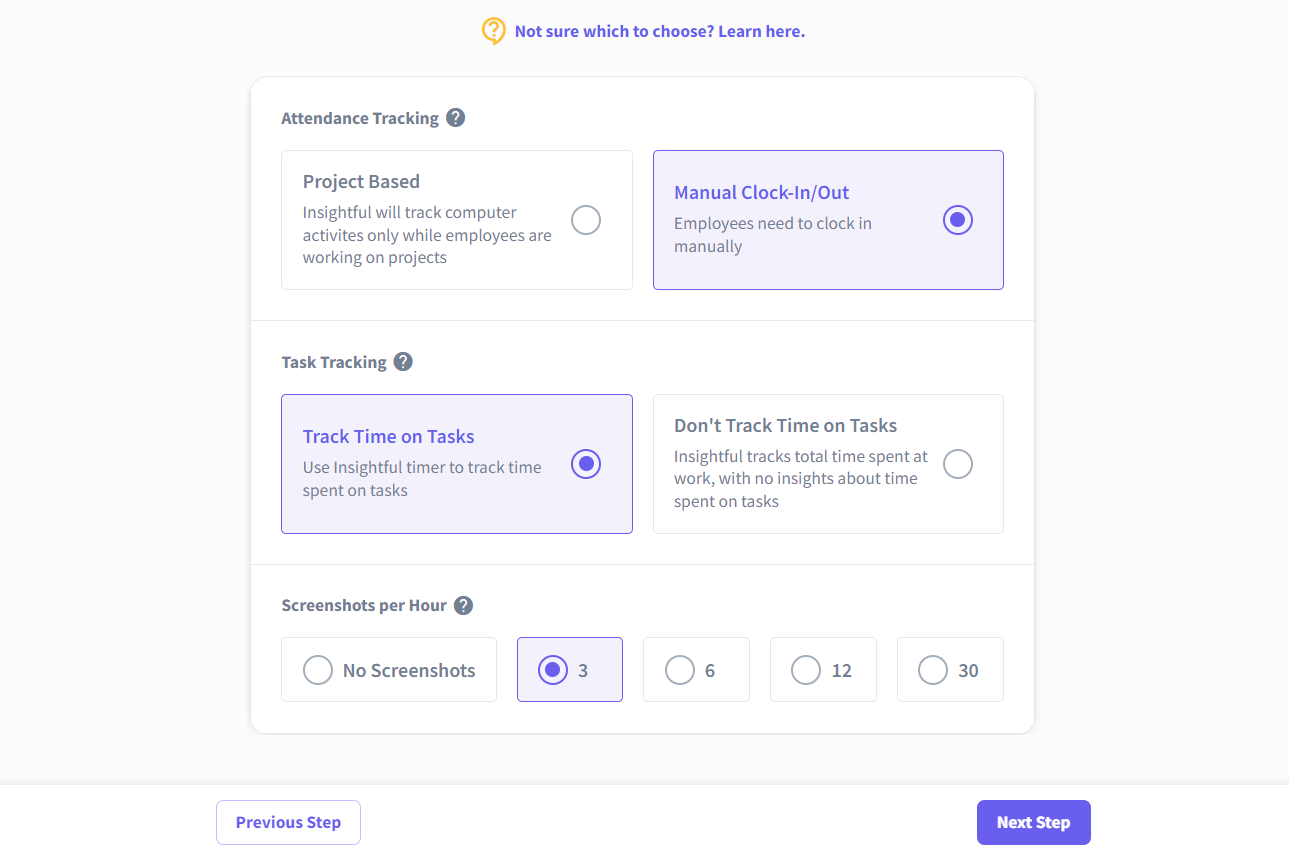This screenshot has width=1289, height=851.
Task: Click the Track Time on Tasks description text
Action: pos(422,479)
